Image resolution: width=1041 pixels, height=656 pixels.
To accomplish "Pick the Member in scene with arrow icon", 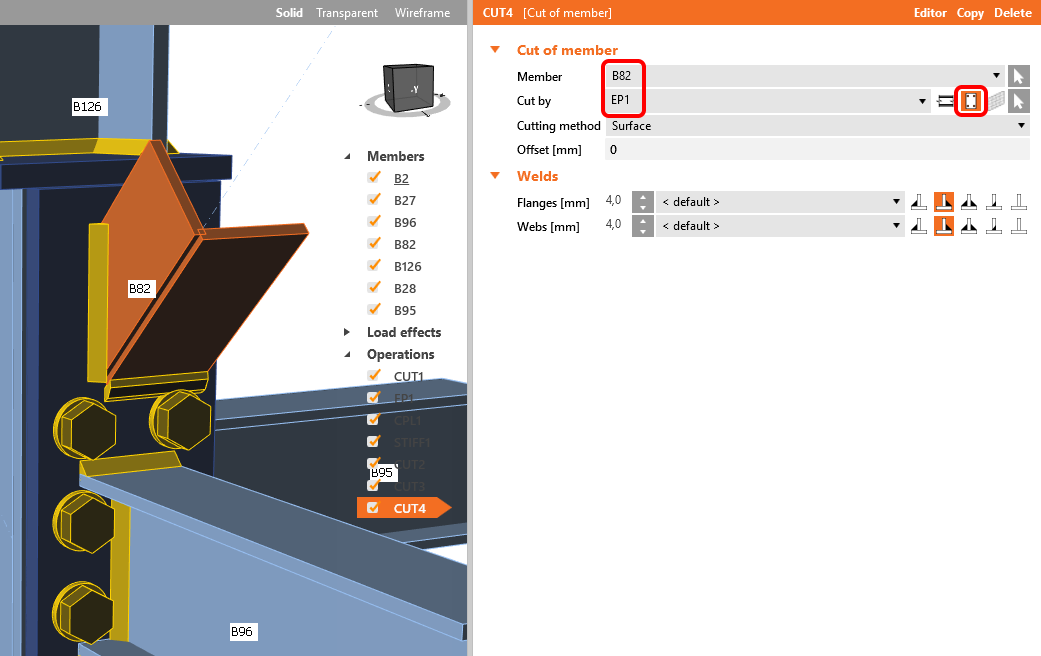I will [x=1018, y=76].
